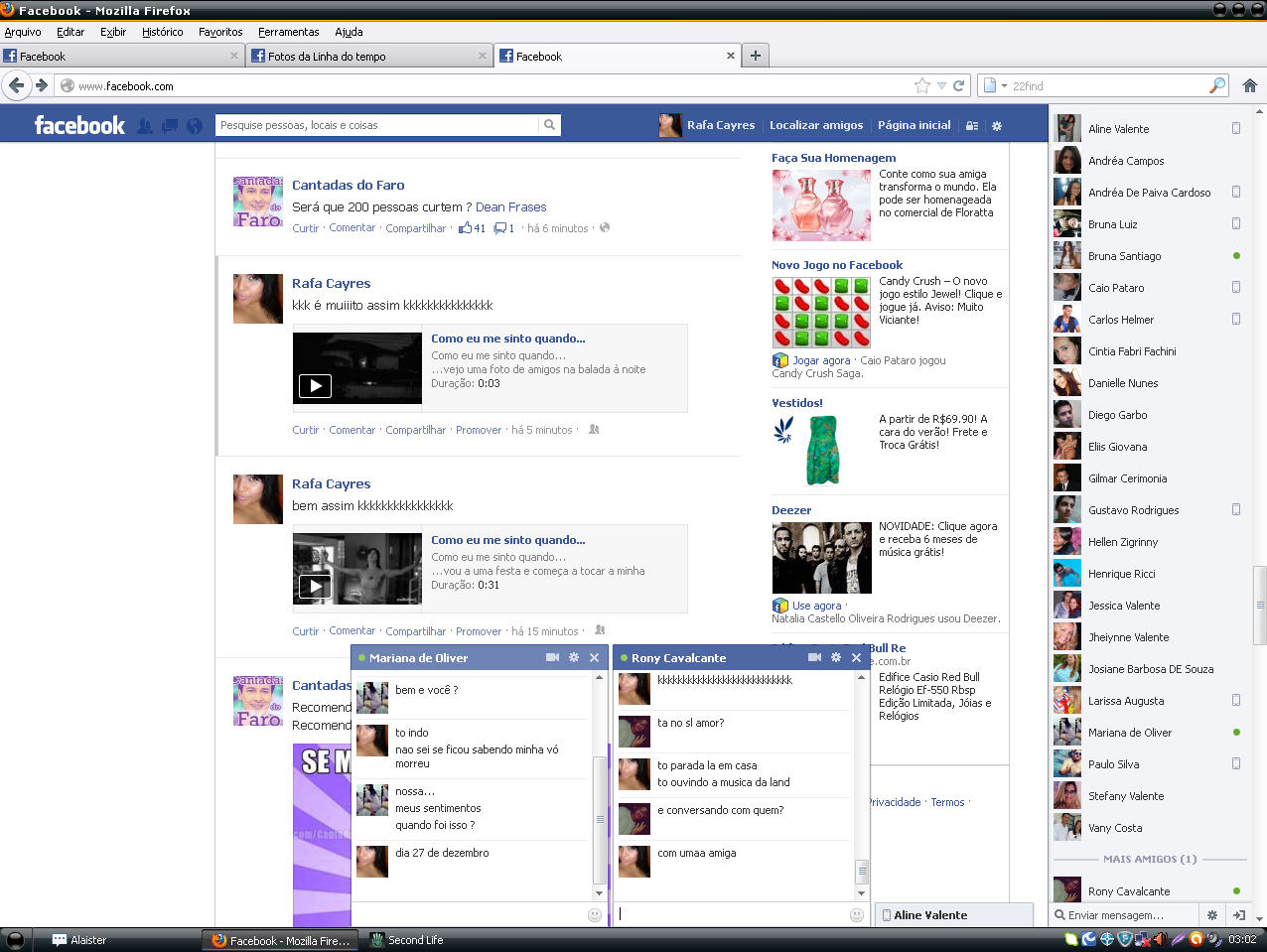Go to Página inicial
The image size is (1267, 952).
pyautogui.click(x=914, y=125)
